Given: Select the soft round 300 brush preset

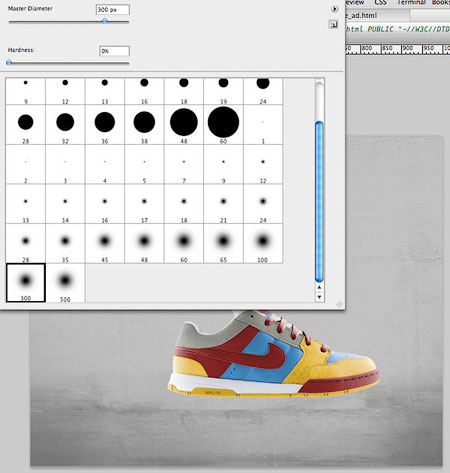Looking at the screenshot, I should click(x=26, y=283).
